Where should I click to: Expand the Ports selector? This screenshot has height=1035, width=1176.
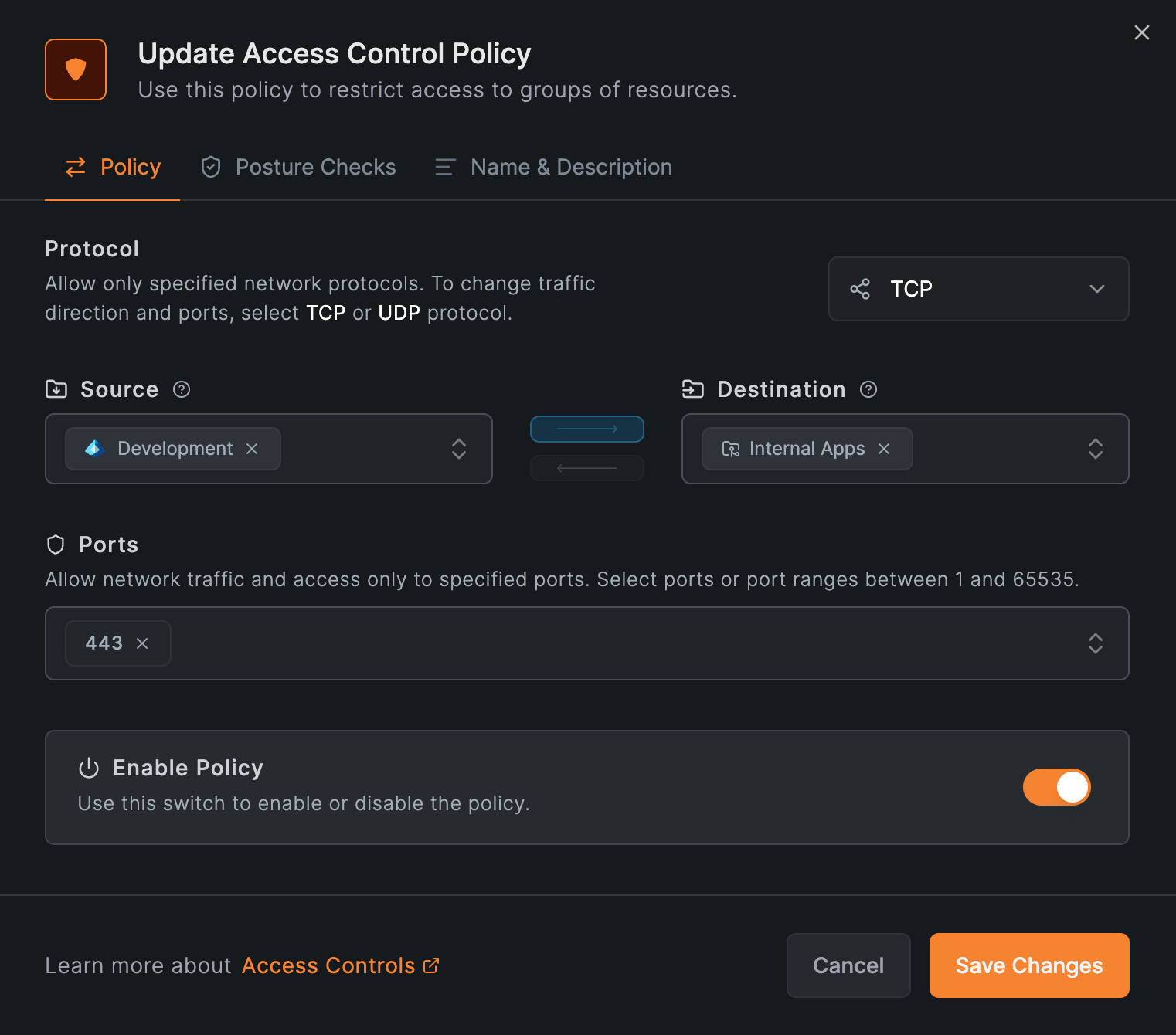tap(1096, 643)
